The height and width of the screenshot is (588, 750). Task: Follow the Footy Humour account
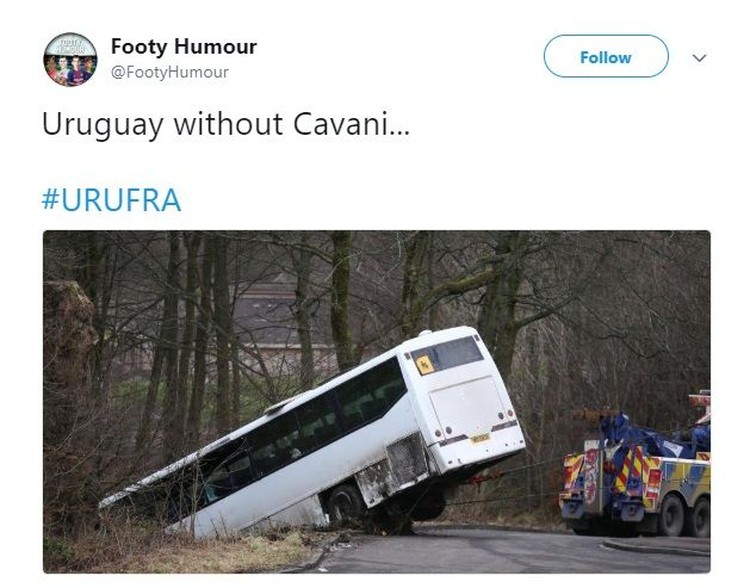606,56
